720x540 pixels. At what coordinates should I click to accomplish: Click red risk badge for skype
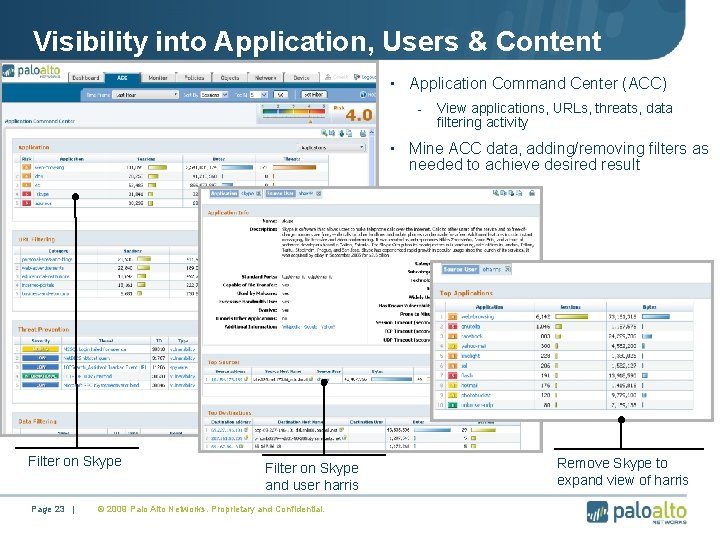[27, 194]
